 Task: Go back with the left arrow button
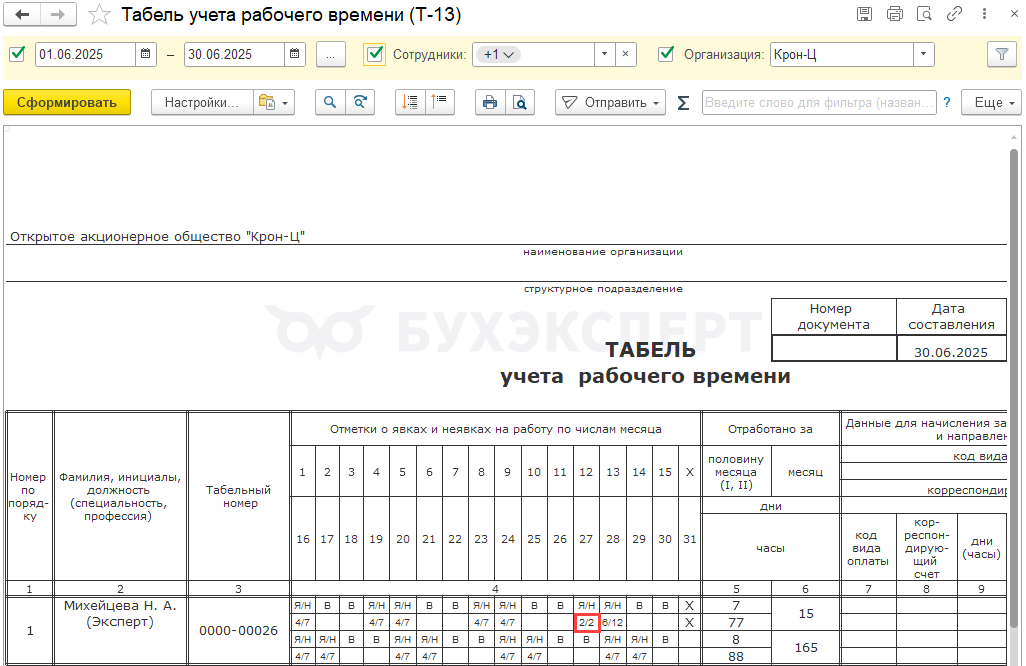(22, 14)
